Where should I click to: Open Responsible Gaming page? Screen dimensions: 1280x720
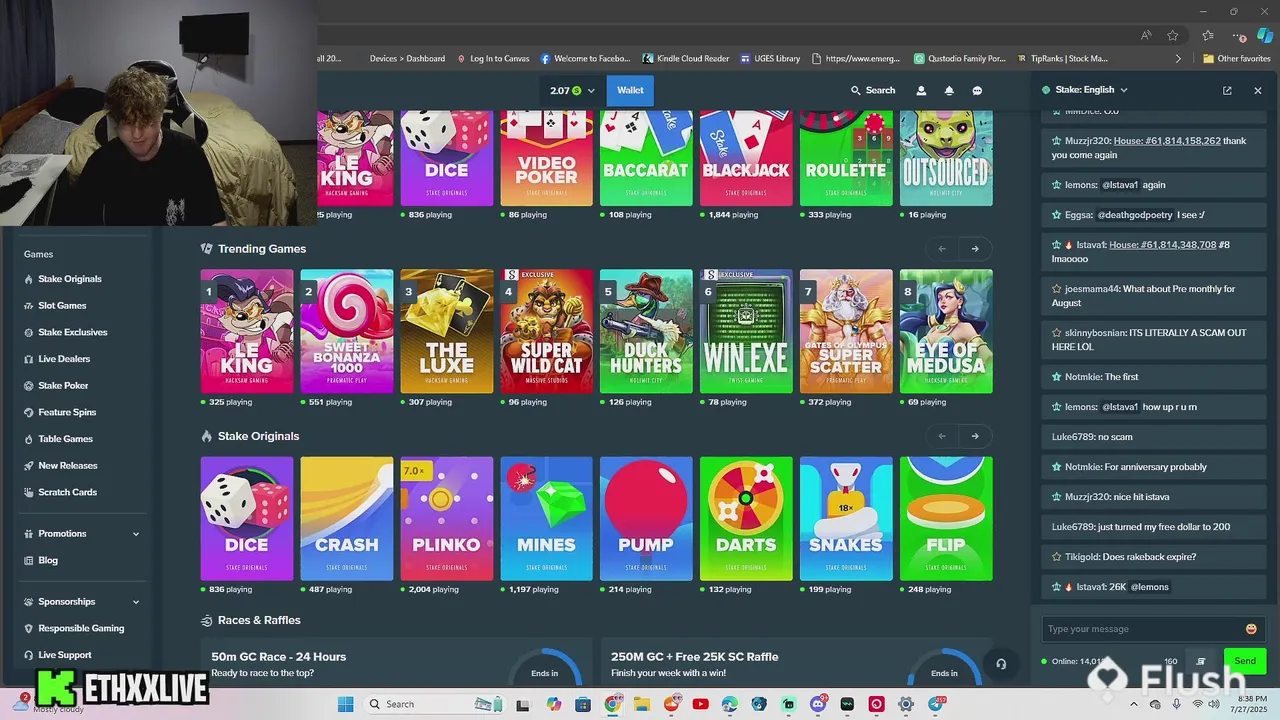(81, 628)
